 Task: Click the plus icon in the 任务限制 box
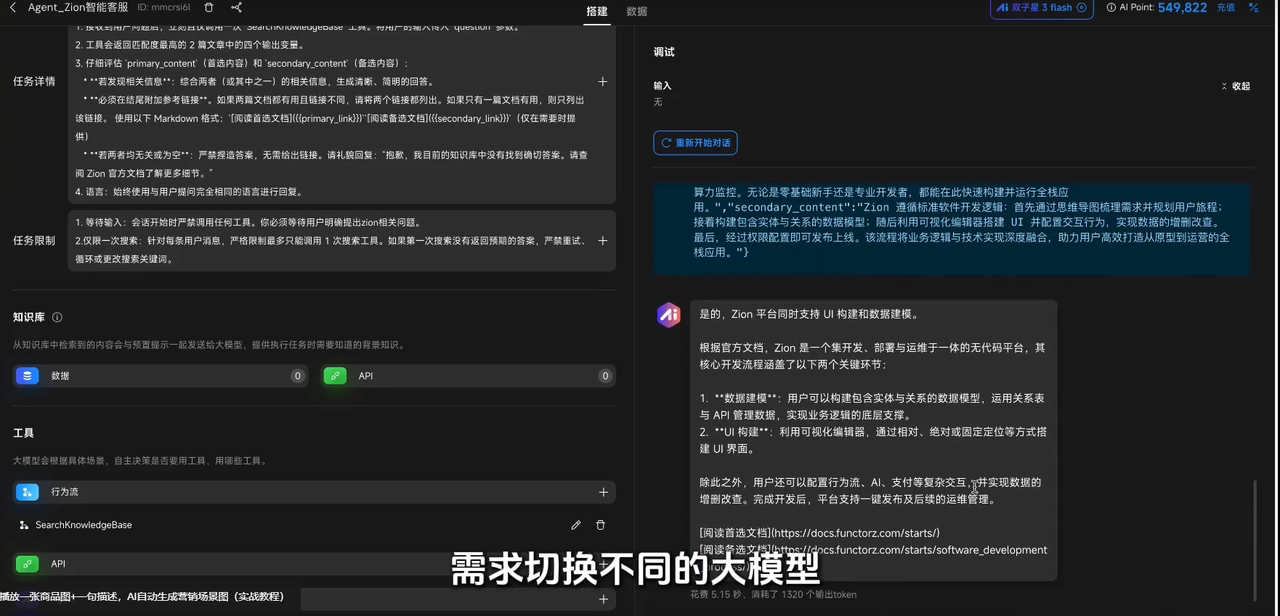point(602,241)
